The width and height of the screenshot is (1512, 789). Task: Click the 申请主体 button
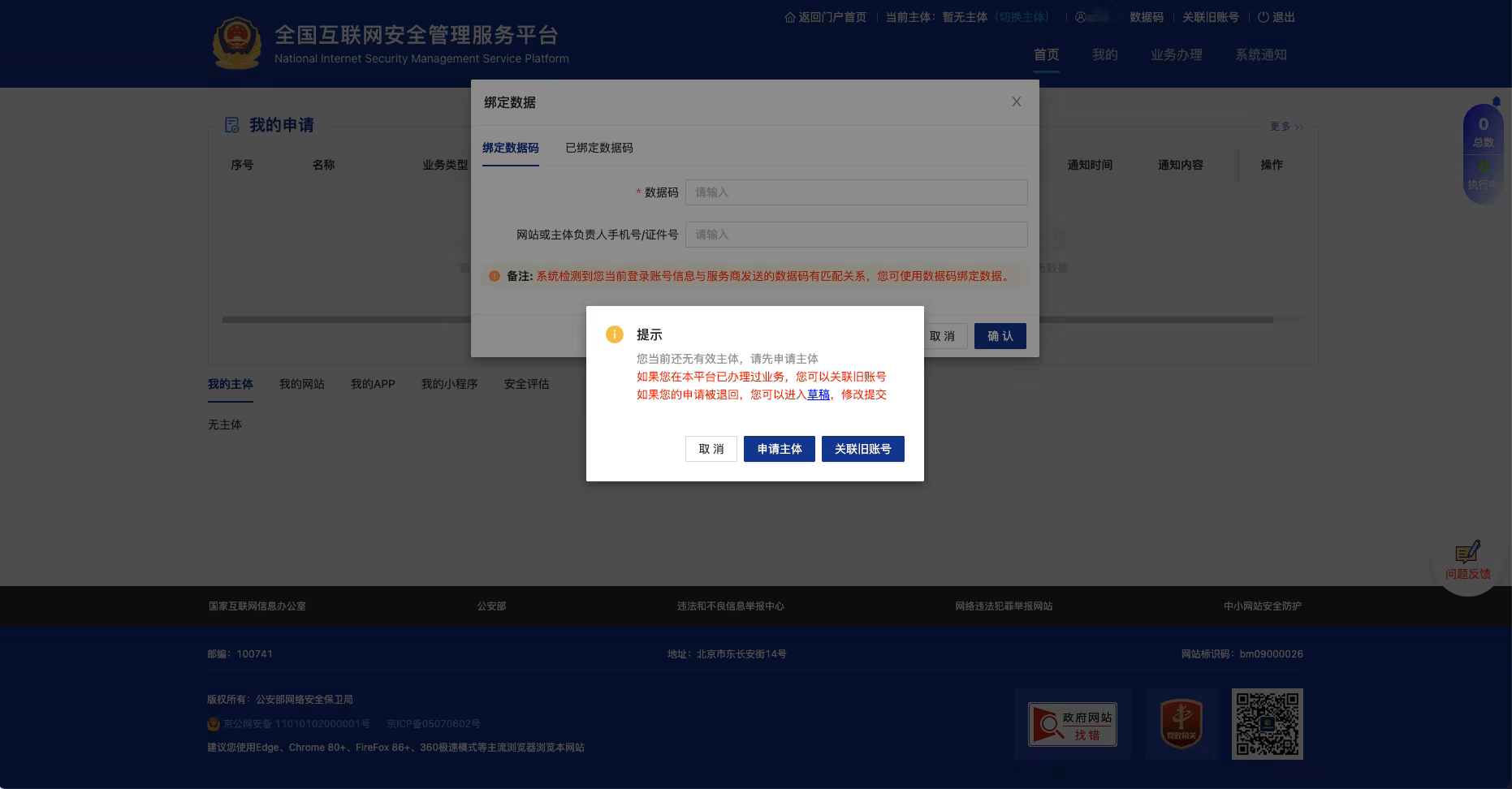click(x=779, y=449)
